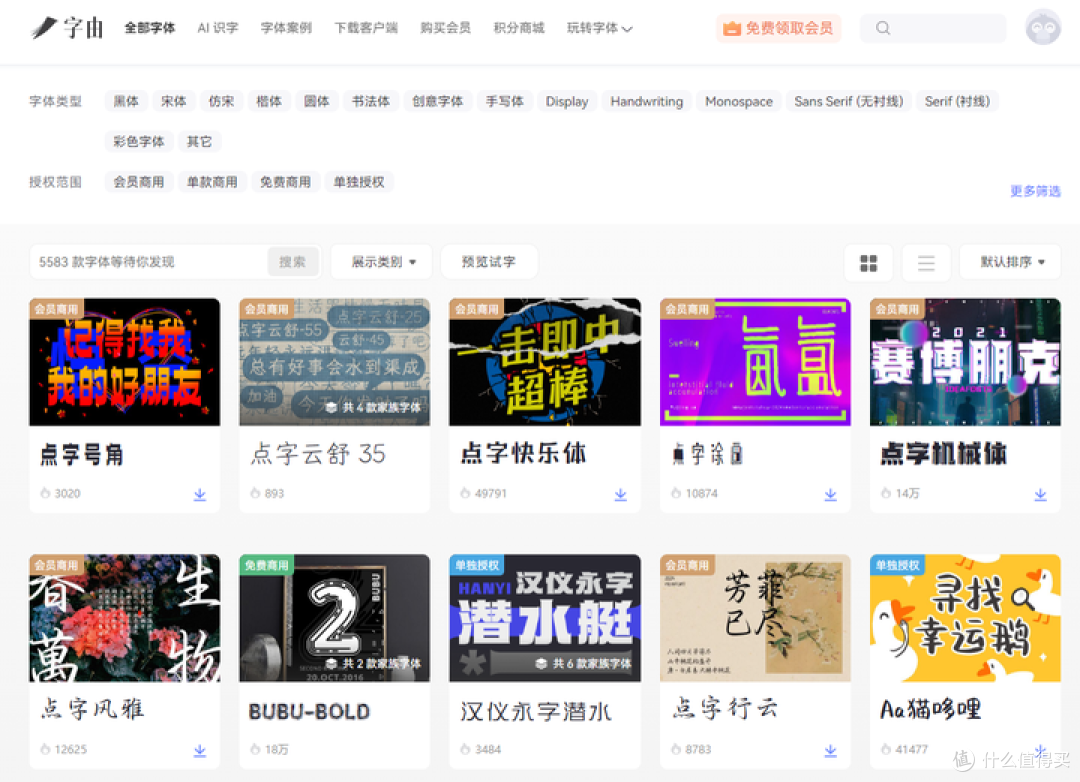The width and height of the screenshot is (1080, 782).
Task: Like the 点字机械体 font (14万)
Action: (x=886, y=493)
